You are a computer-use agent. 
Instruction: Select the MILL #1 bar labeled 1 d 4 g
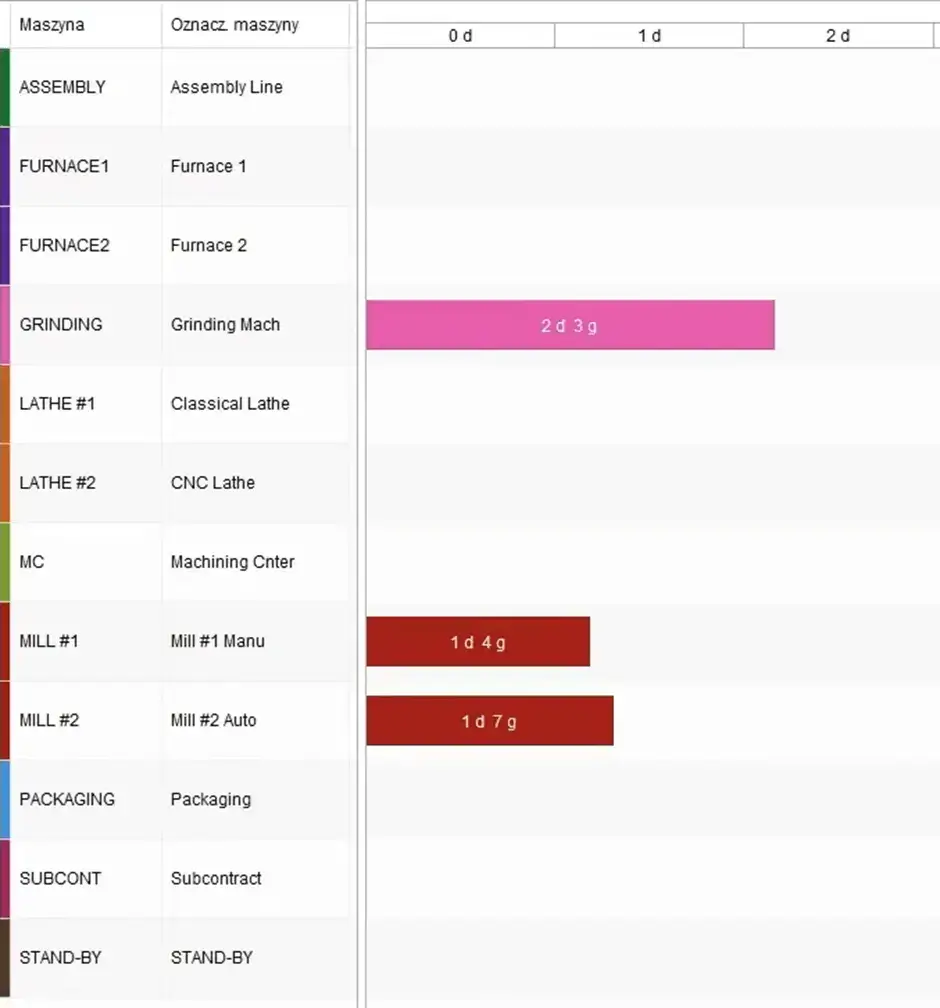coord(478,642)
